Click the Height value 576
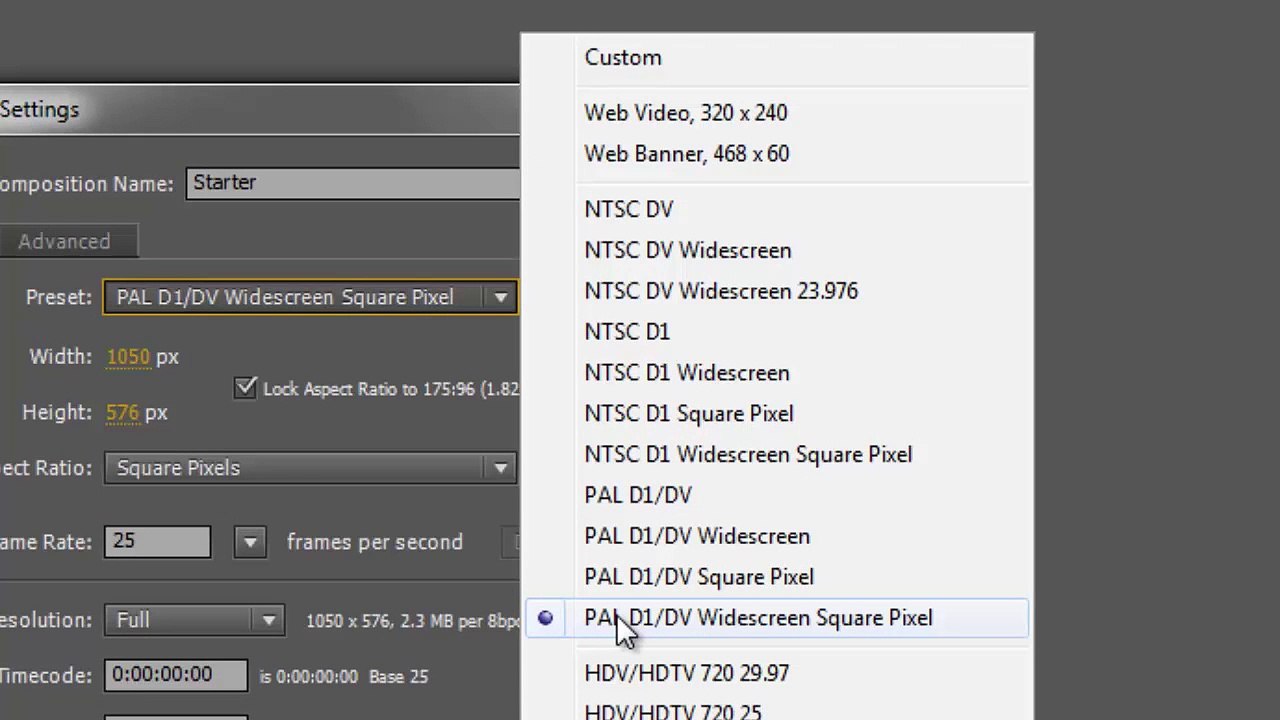Viewport: 1280px width, 720px height. tap(122, 413)
